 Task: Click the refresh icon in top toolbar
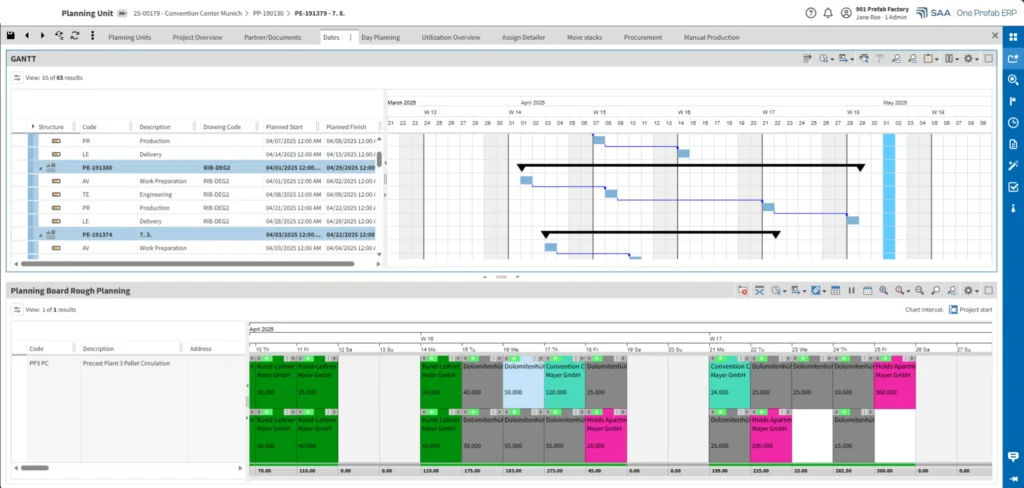pos(75,36)
